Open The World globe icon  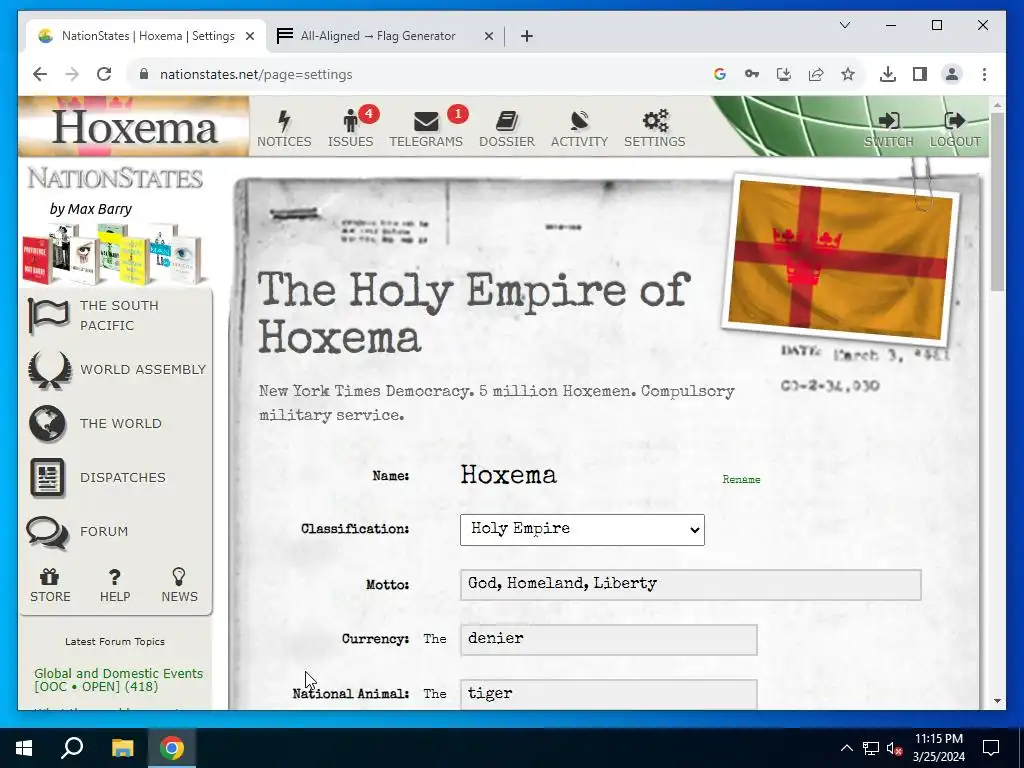(x=48, y=424)
